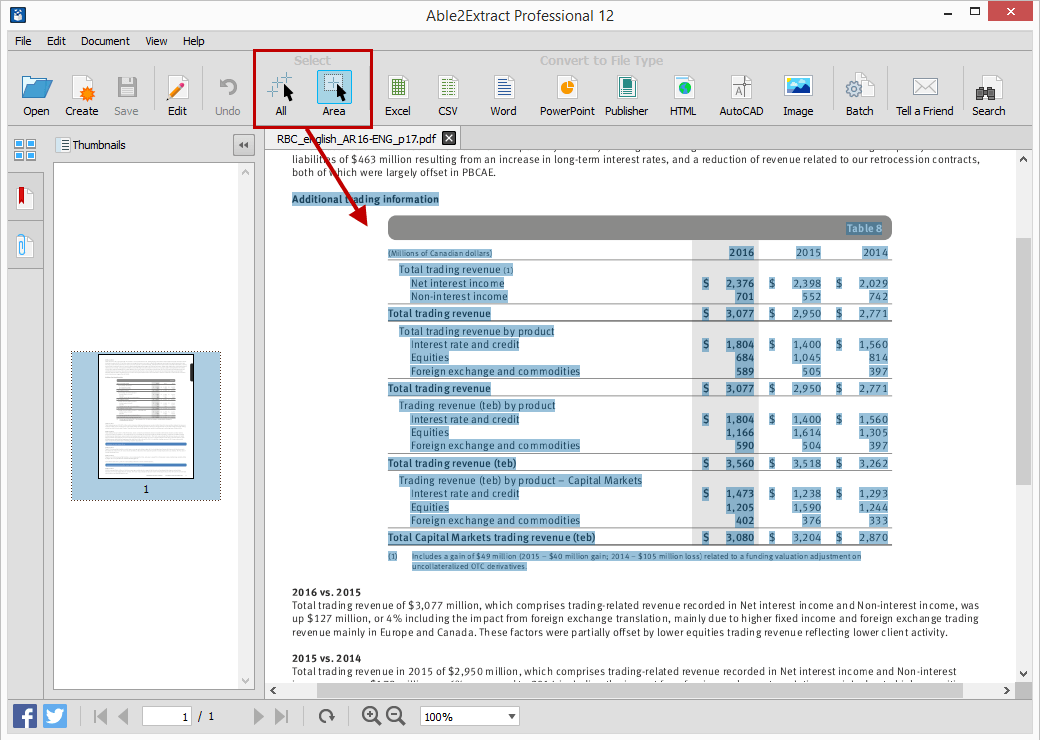Close the RBC_english_AR16-ENG_p17.pdf tab
This screenshot has height=740, width=1040.
pyautogui.click(x=449, y=138)
